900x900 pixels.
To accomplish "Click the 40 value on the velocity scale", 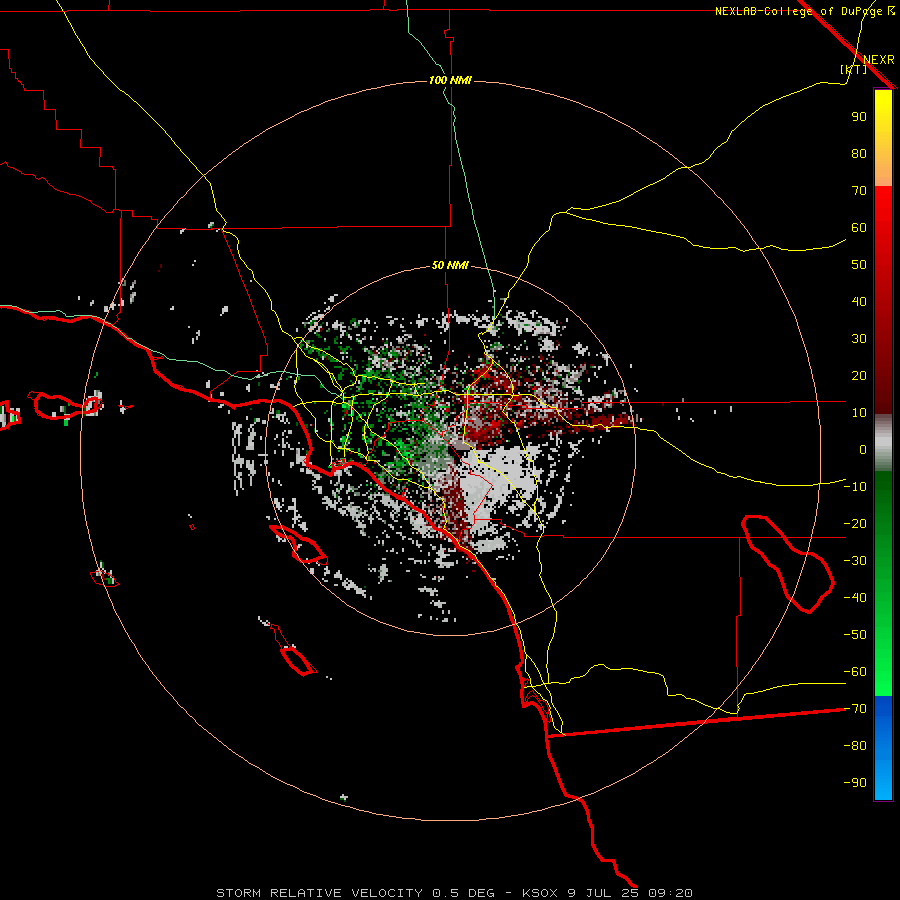I will pyautogui.click(x=859, y=302).
